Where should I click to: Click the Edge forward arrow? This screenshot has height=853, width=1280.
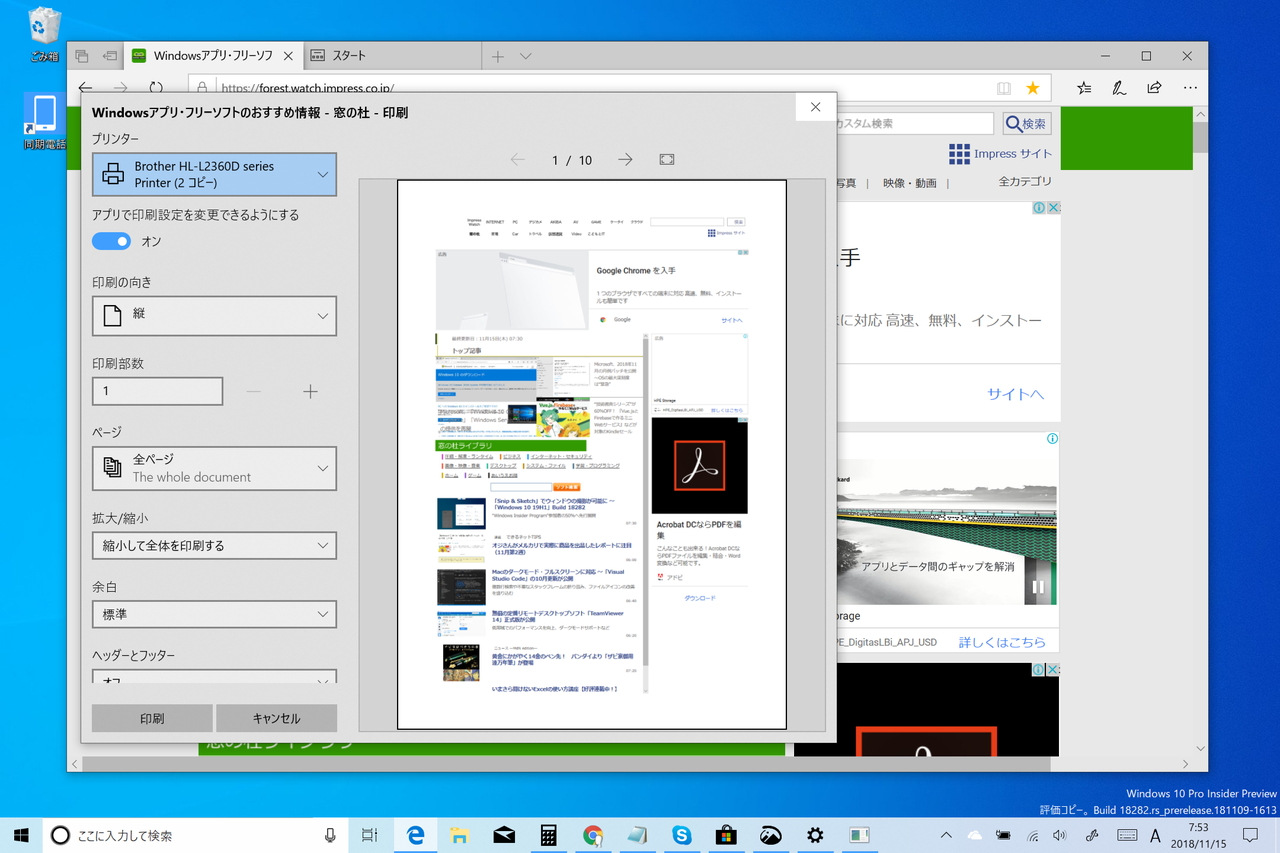pyautogui.click(x=120, y=88)
